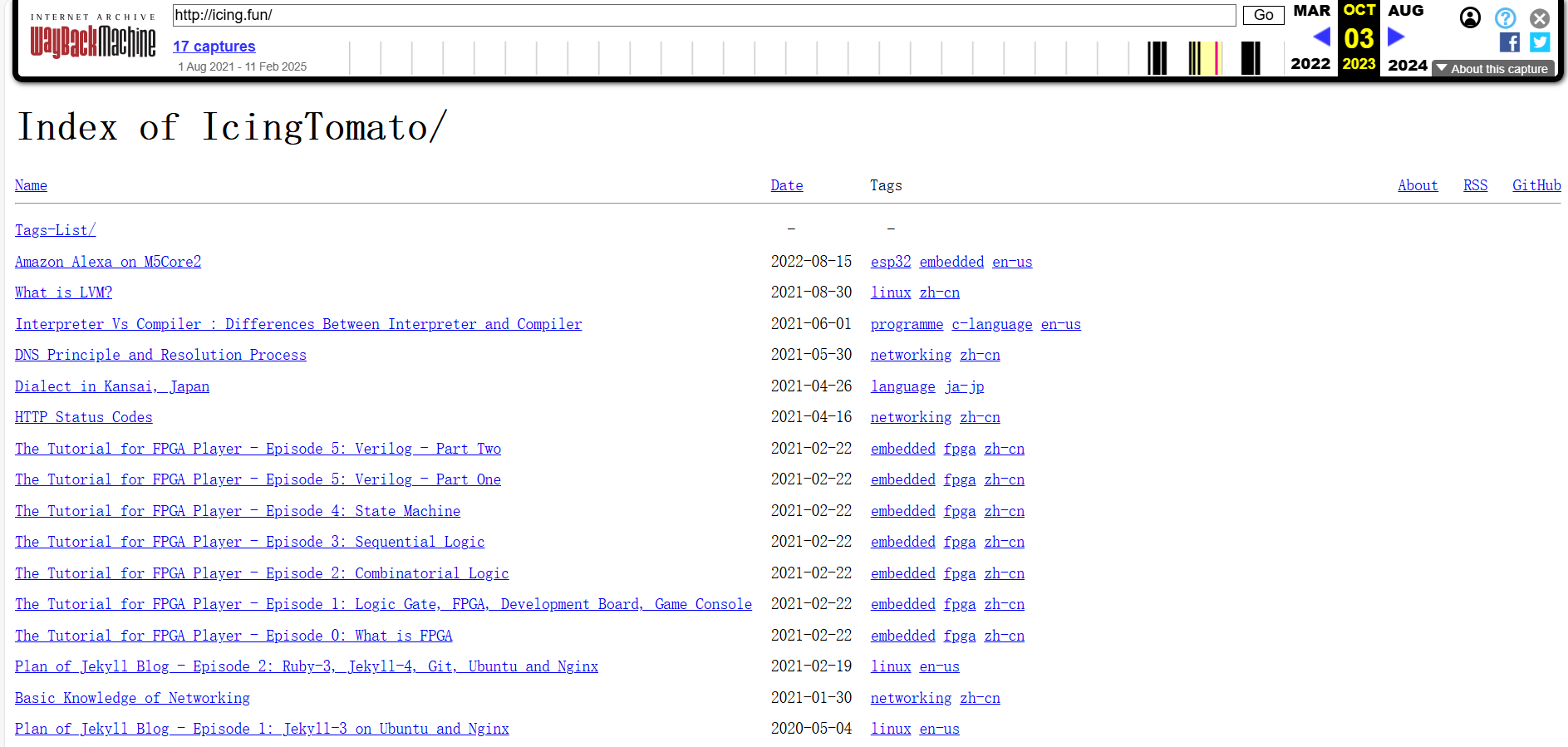The image size is (1568, 747).
Task: Open the 17 captures link
Action: coord(214,47)
